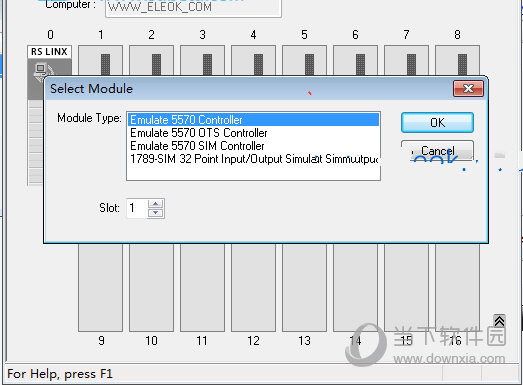Select the 1789-SIM 32 Point Input/Output entry
Viewport: 523px width, 385px height.
(253, 159)
